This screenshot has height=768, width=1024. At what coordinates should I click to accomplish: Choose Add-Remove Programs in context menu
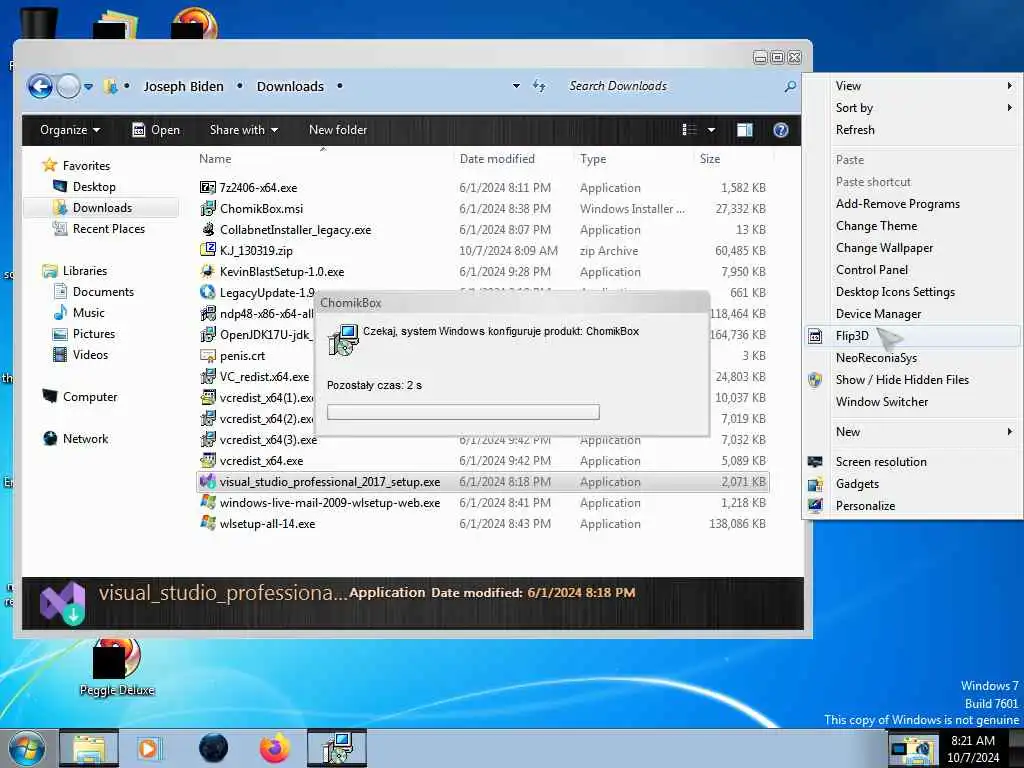pyautogui.click(x=912, y=204)
